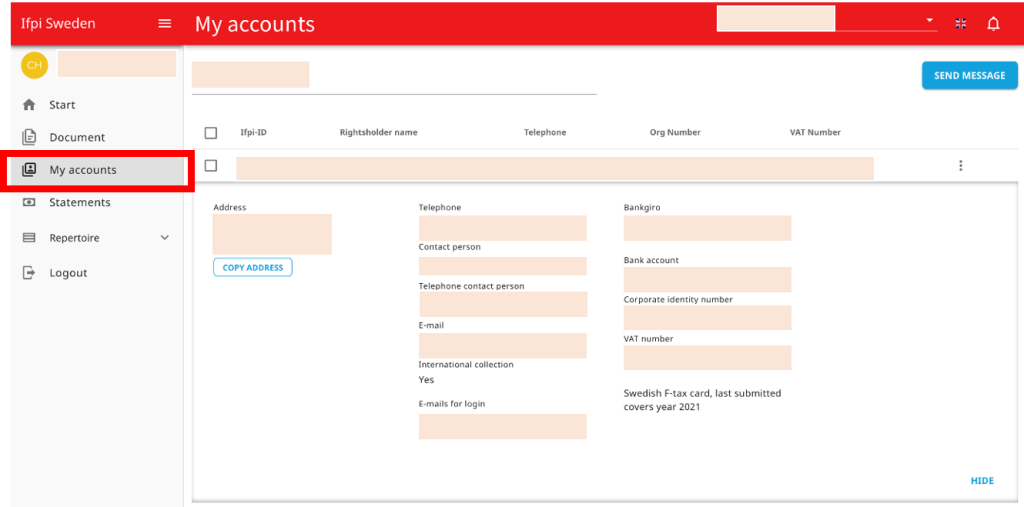Select My accounts in the sidebar
Viewport: 1024px width, 507px height.
[x=83, y=170]
